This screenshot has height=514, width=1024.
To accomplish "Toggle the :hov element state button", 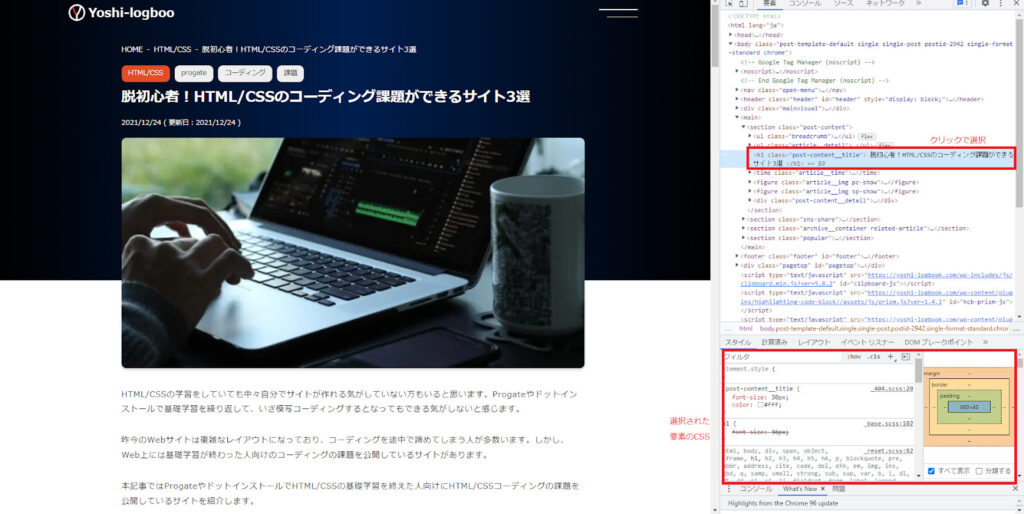I will coord(853,356).
